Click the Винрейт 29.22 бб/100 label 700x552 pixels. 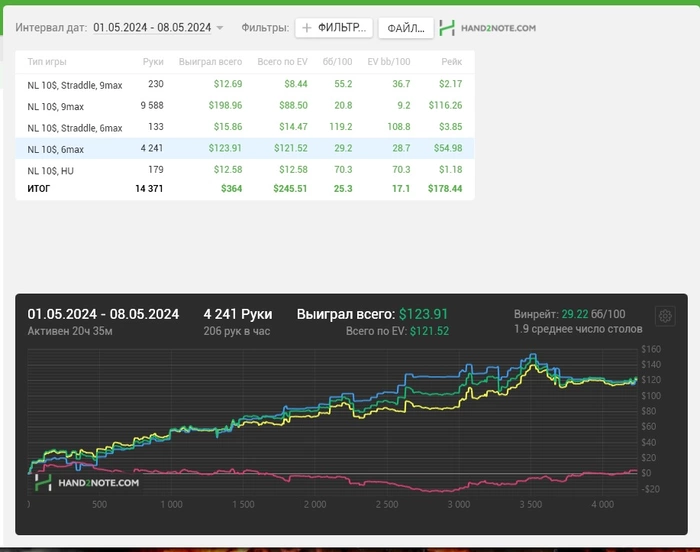[569, 314]
